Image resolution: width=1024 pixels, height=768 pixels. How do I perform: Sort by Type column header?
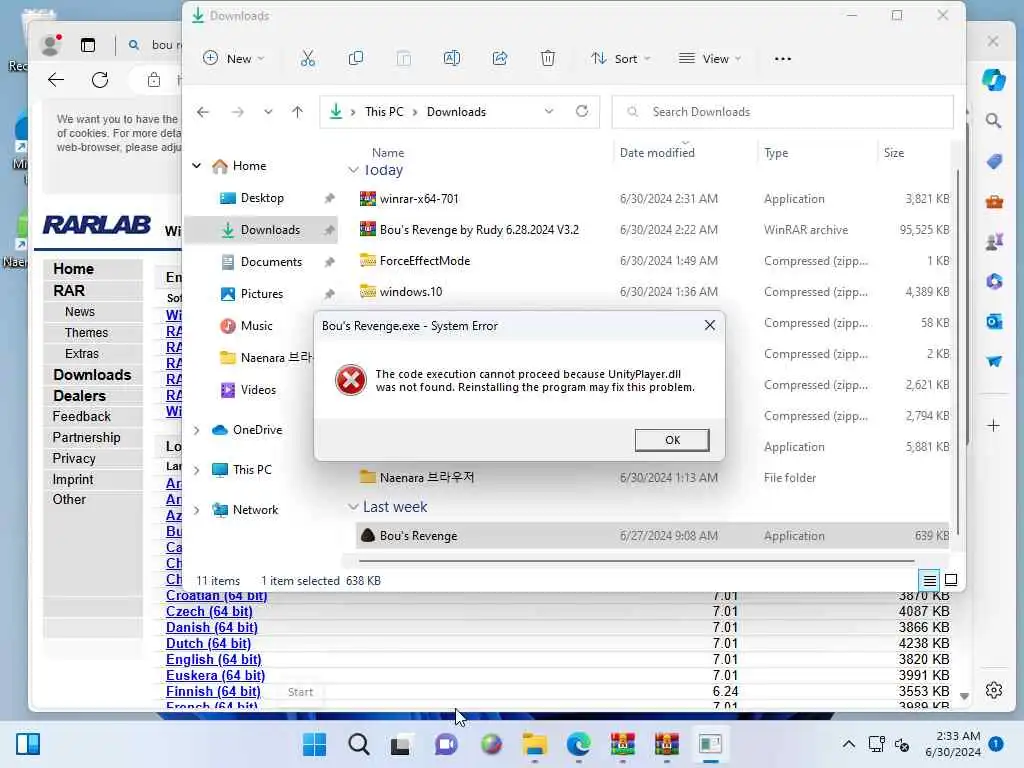coord(776,153)
